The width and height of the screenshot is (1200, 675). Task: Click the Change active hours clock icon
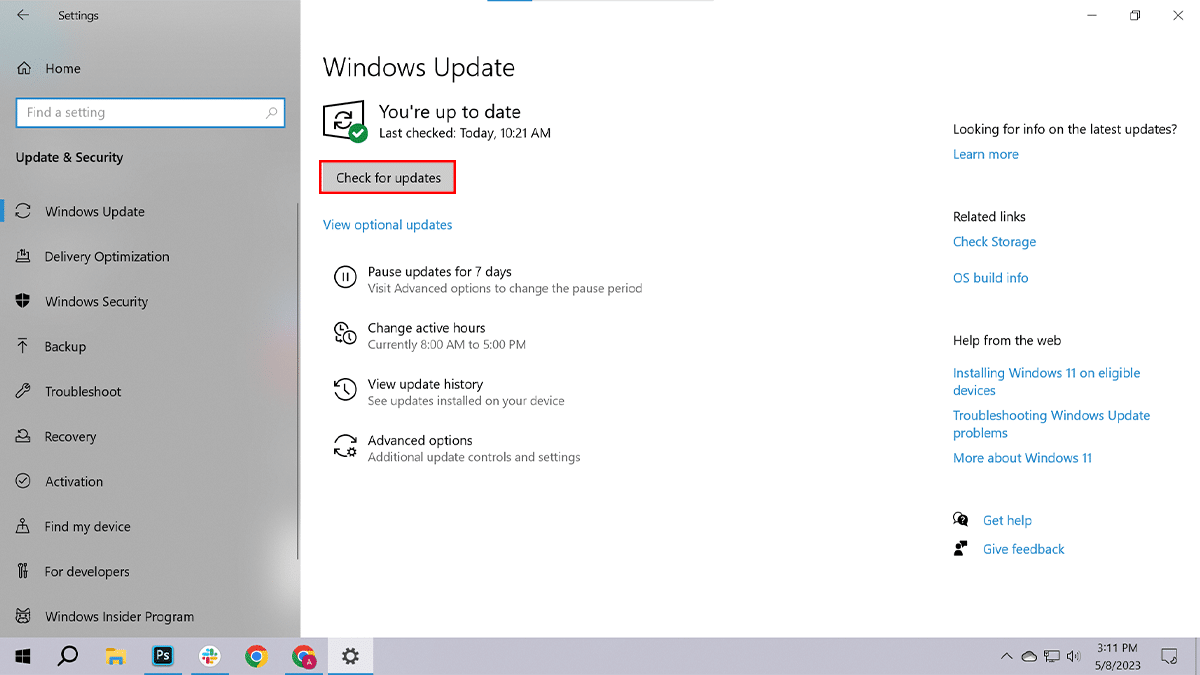(x=345, y=334)
